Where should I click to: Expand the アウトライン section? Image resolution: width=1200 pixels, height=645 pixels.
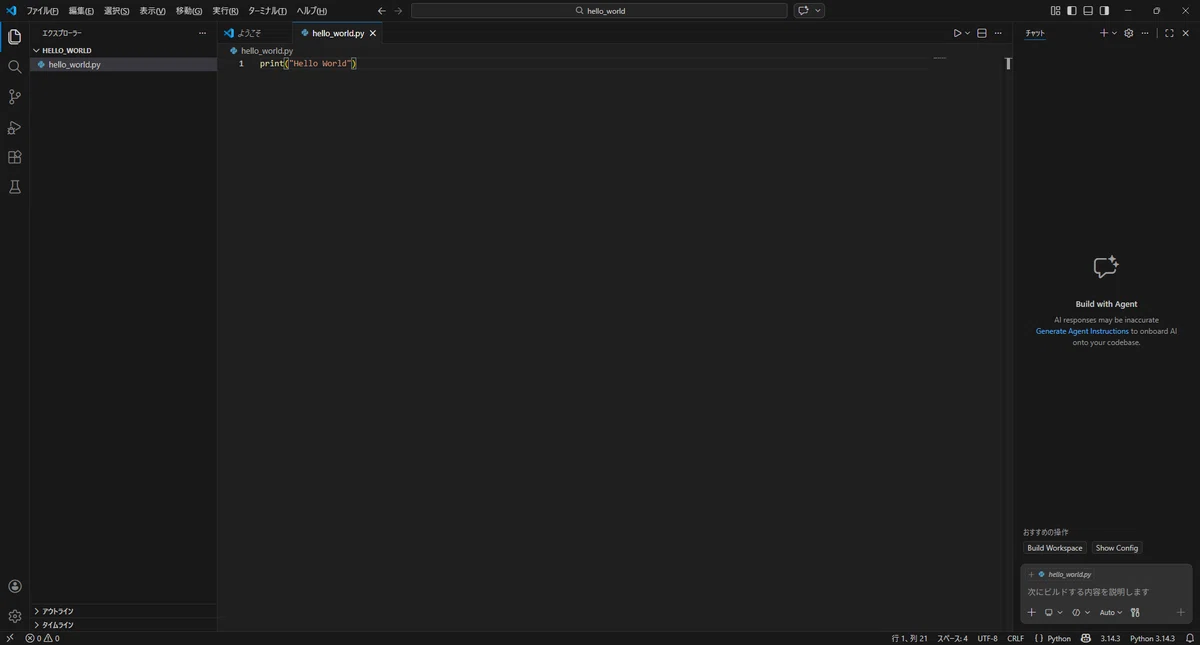tap(123, 611)
